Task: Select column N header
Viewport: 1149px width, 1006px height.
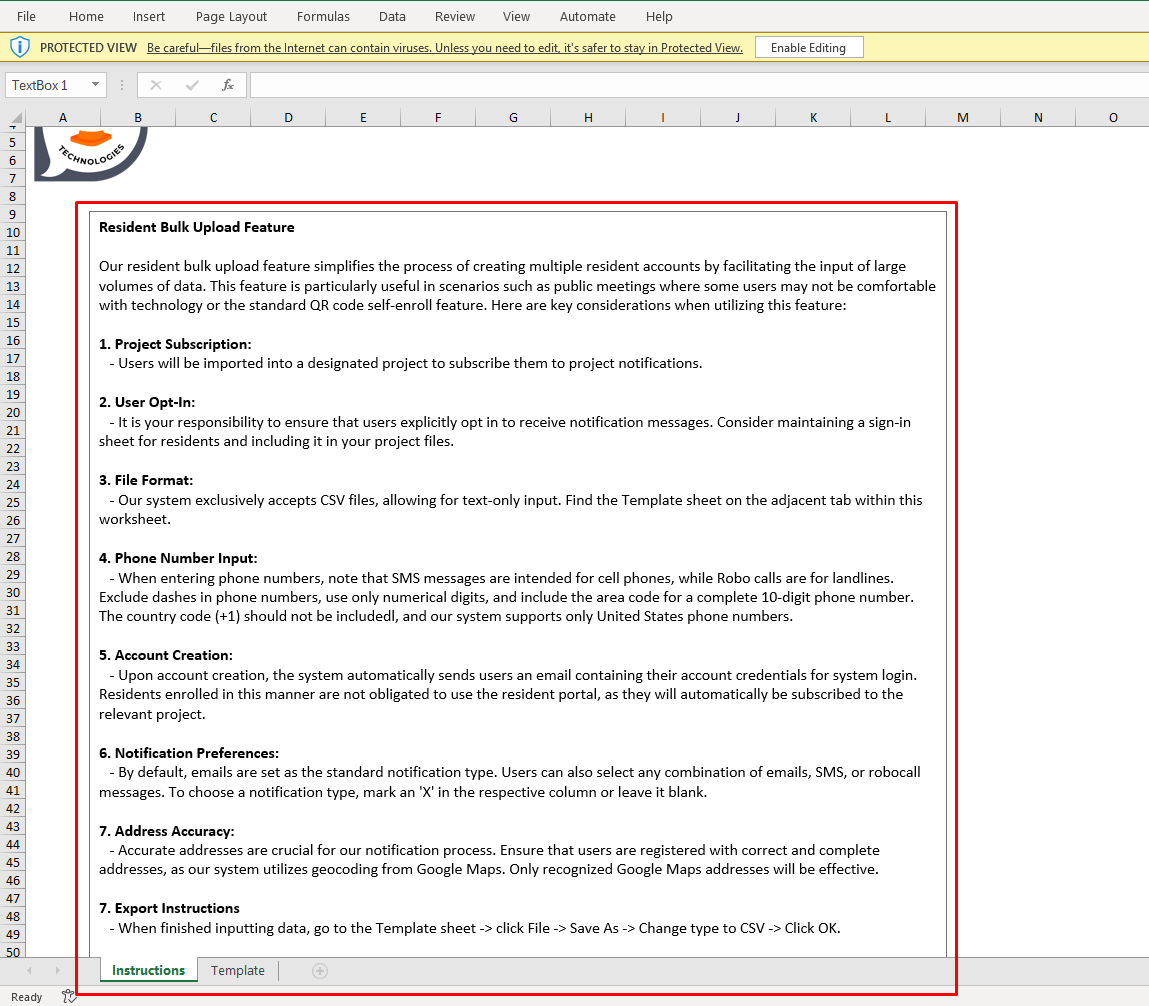Action: 1038,117
